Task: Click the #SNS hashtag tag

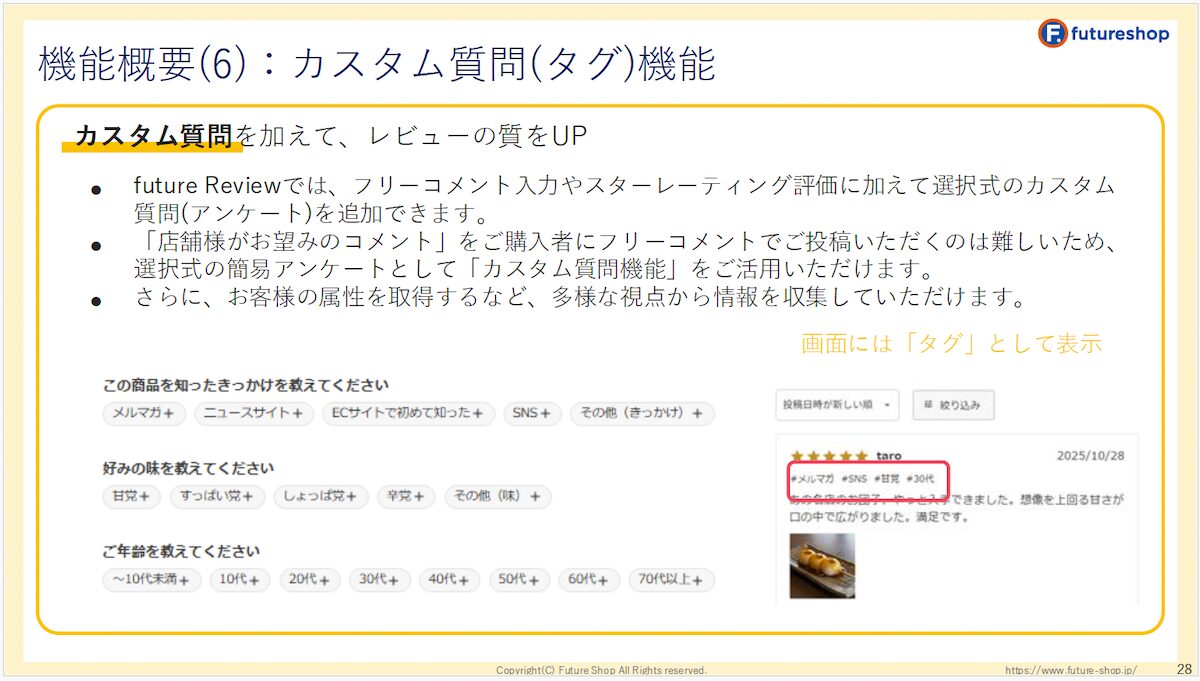Action: (x=854, y=478)
